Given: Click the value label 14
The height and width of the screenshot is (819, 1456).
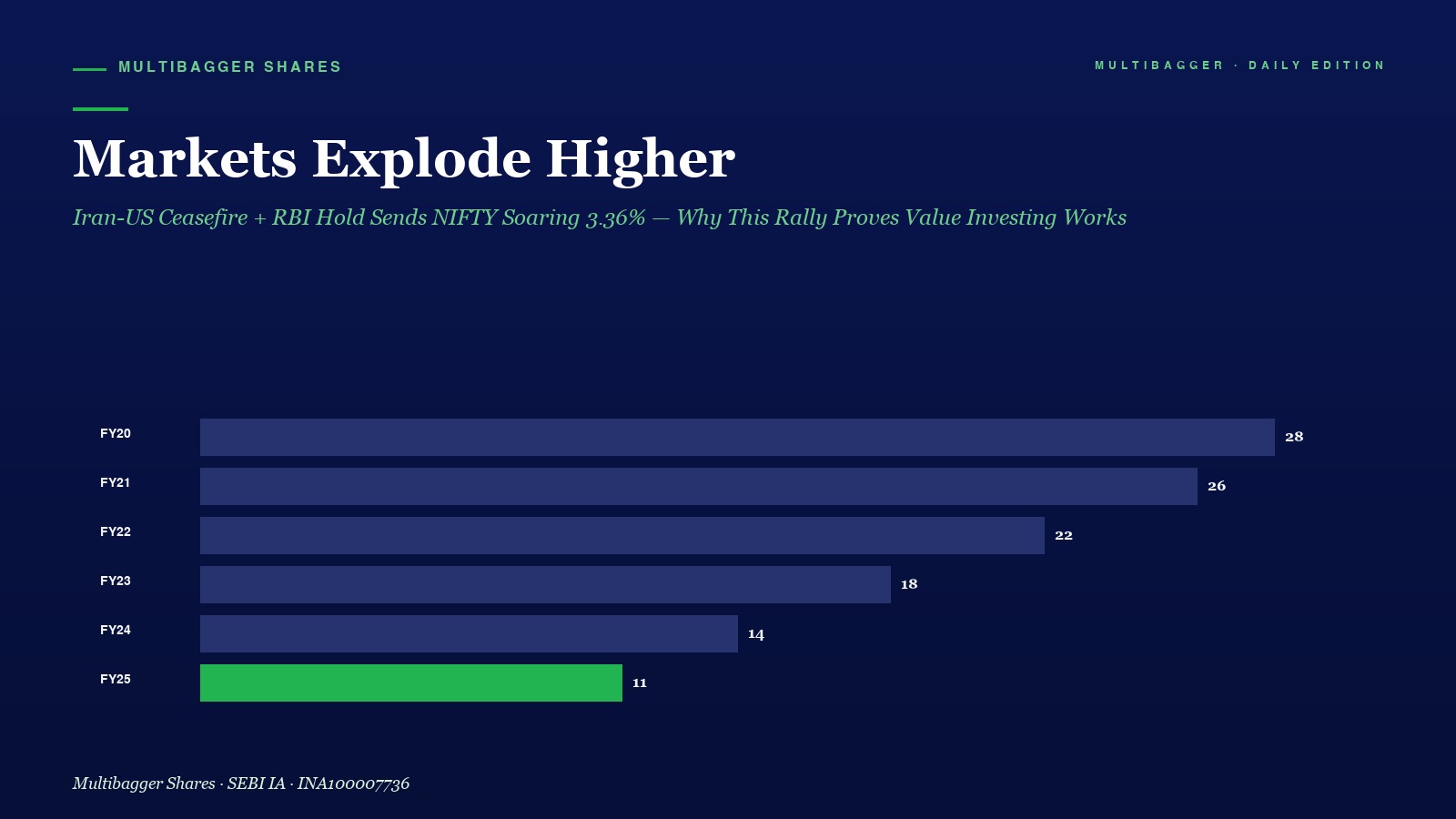Looking at the screenshot, I should [756, 633].
